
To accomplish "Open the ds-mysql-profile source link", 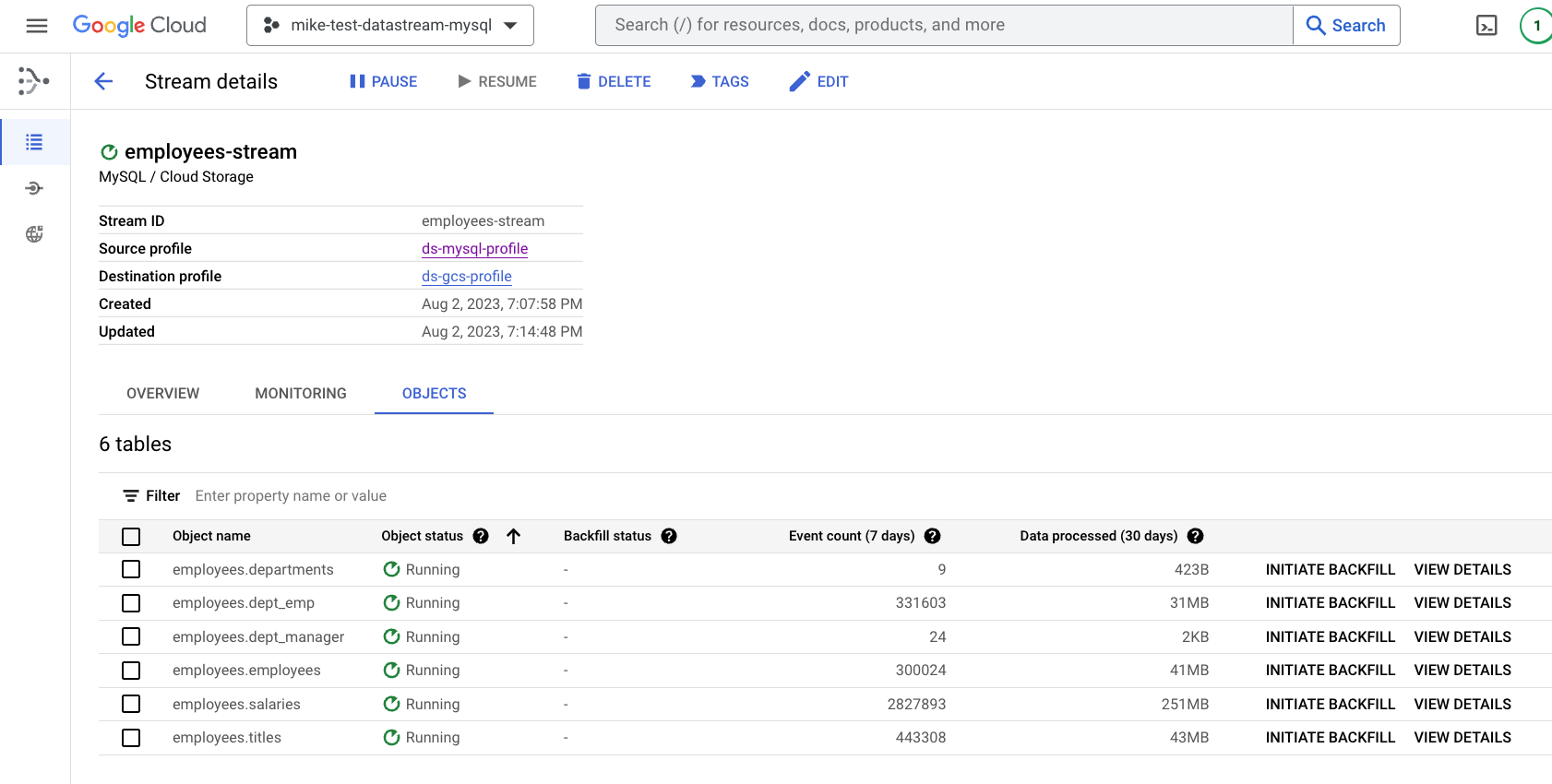I will point(474,248).
